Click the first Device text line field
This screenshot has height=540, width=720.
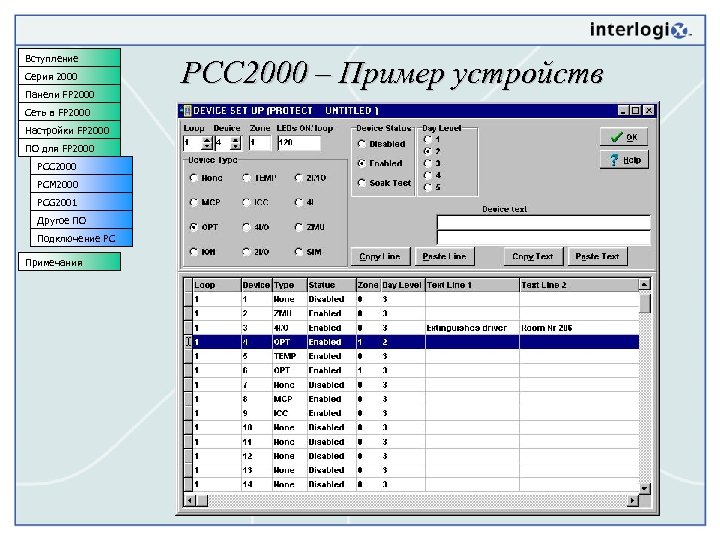coord(544,223)
